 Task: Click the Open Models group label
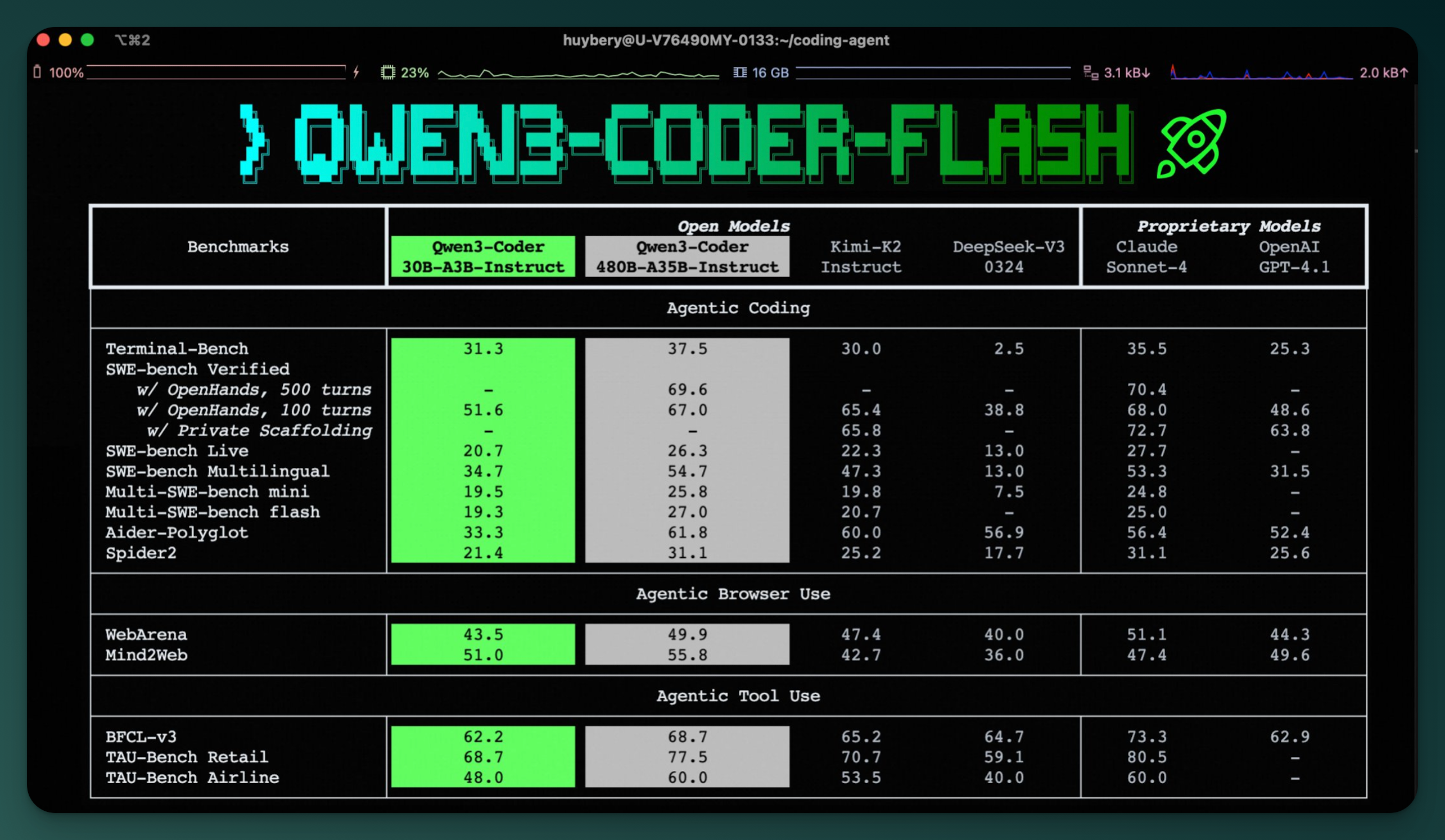[x=733, y=226]
